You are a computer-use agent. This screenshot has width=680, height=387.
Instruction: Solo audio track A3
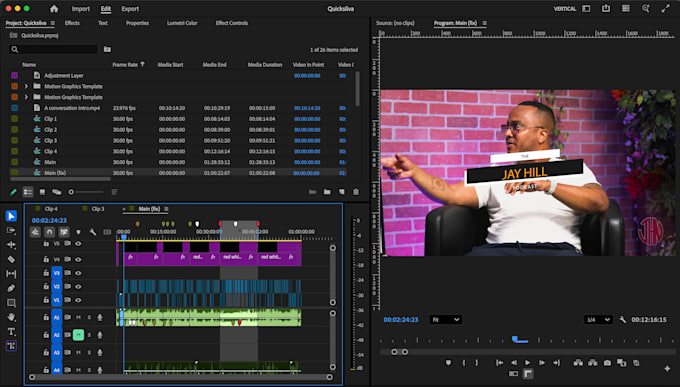[x=89, y=353]
